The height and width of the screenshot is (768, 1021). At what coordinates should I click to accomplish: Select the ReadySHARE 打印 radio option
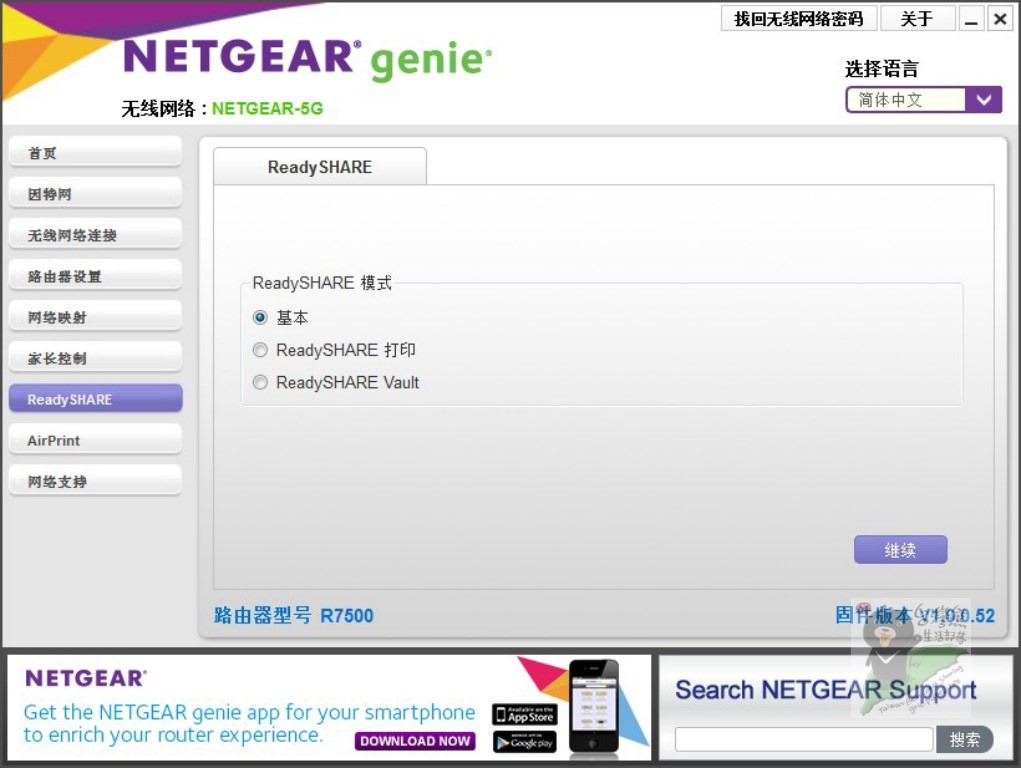point(260,350)
